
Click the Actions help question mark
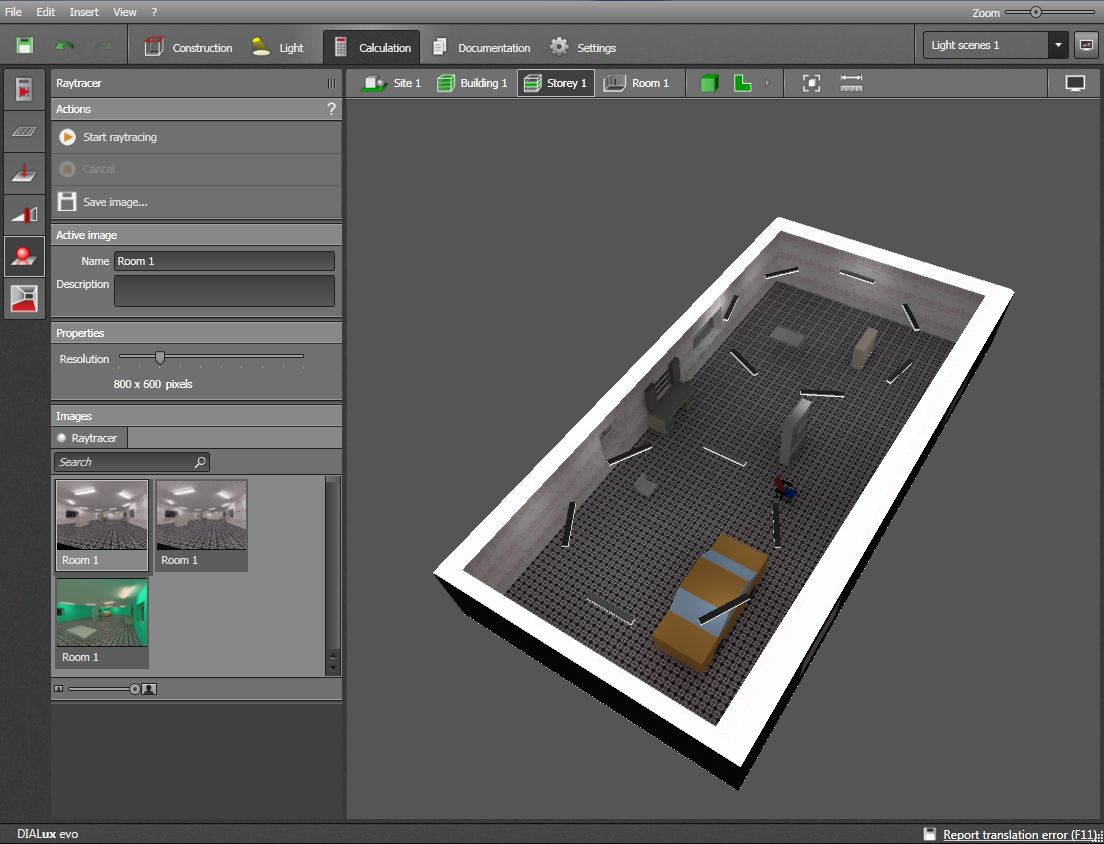[x=332, y=109]
